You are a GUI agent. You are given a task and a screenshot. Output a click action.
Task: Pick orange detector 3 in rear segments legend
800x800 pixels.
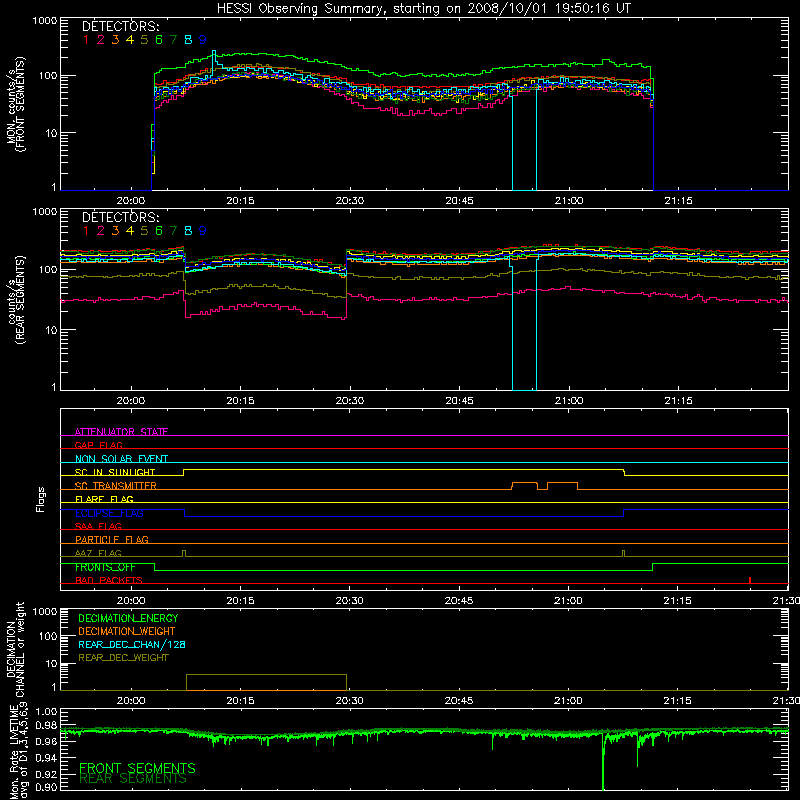(115, 231)
